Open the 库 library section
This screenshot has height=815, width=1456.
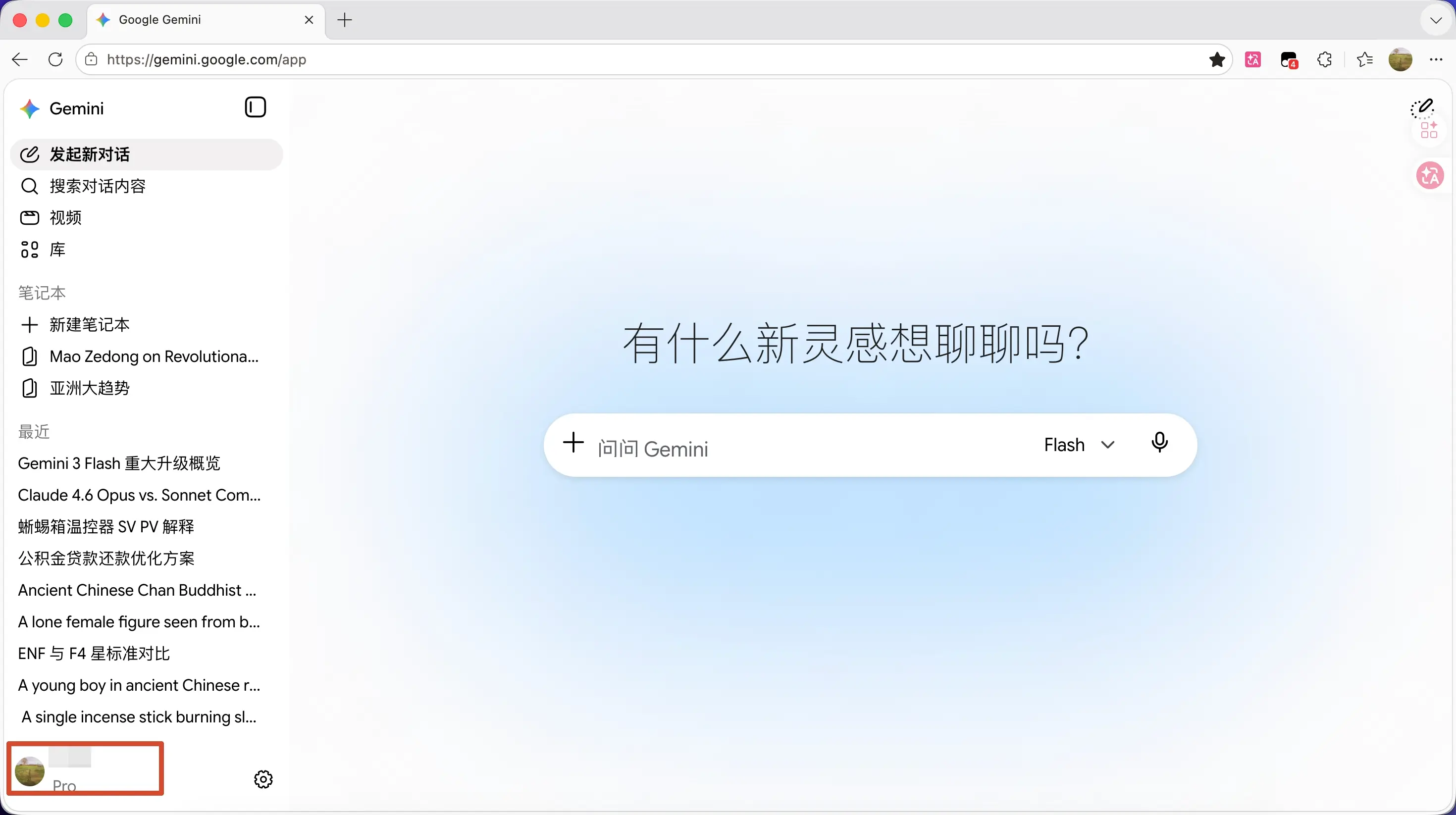(147, 249)
